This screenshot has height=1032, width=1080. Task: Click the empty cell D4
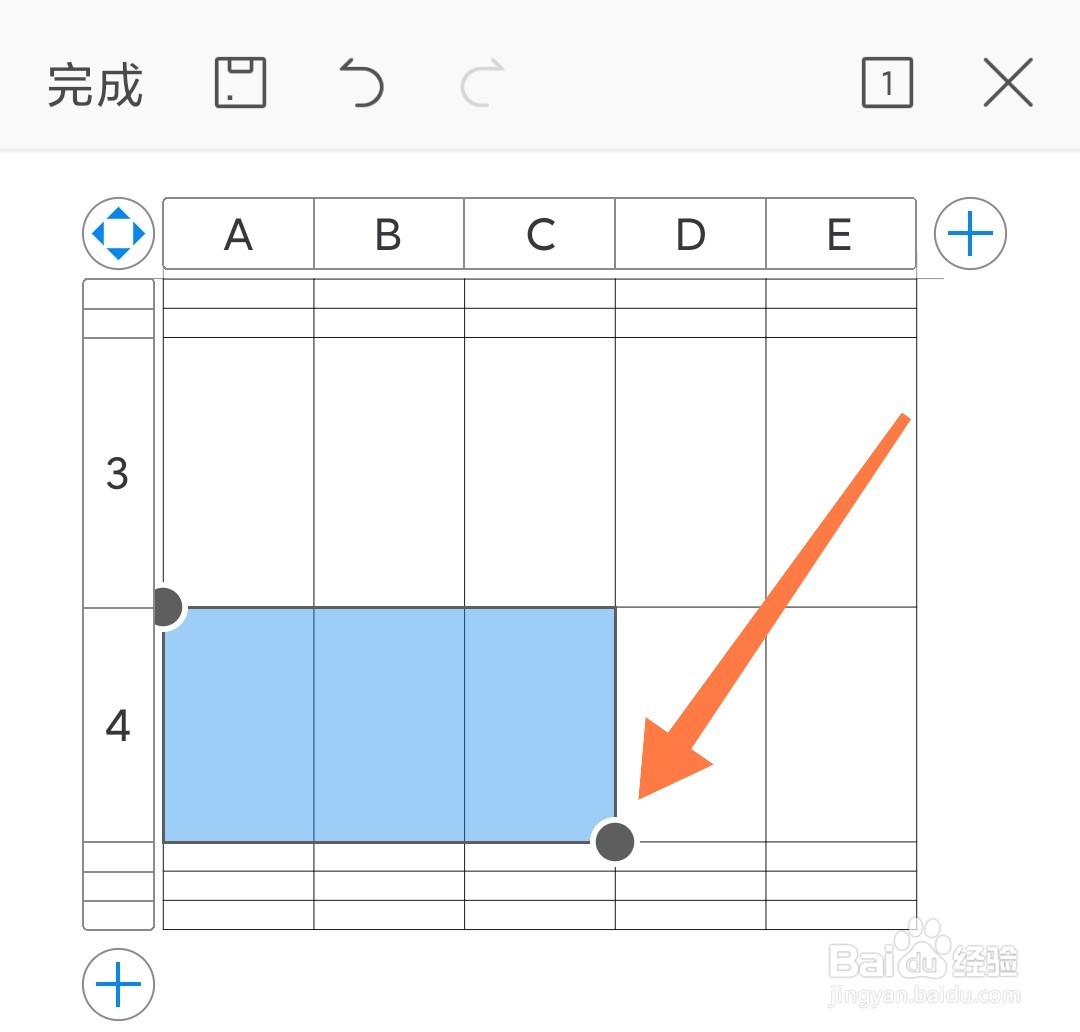coord(690,725)
